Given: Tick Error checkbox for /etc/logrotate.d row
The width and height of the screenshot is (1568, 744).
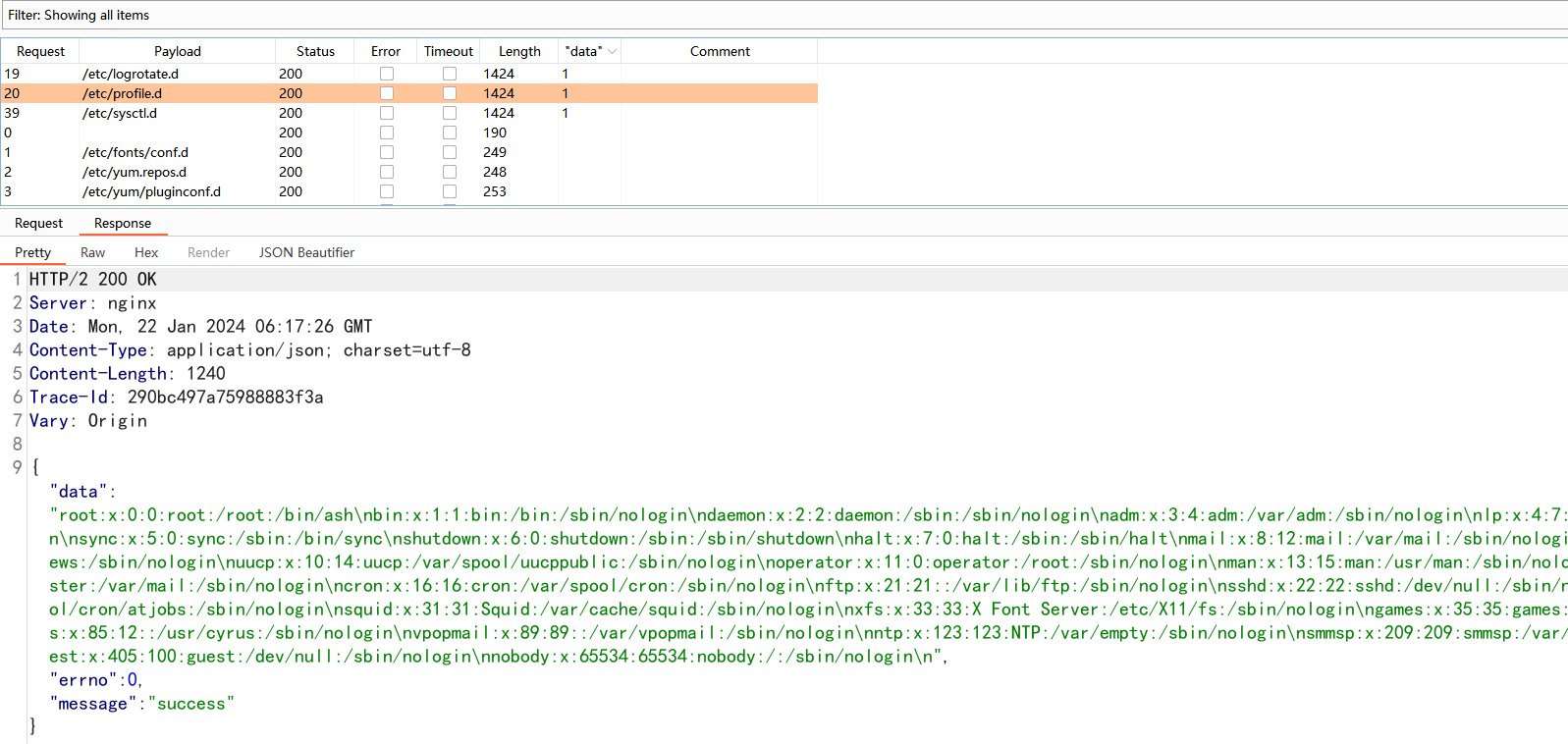Looking at the screenshot, I should coord(387,74).
